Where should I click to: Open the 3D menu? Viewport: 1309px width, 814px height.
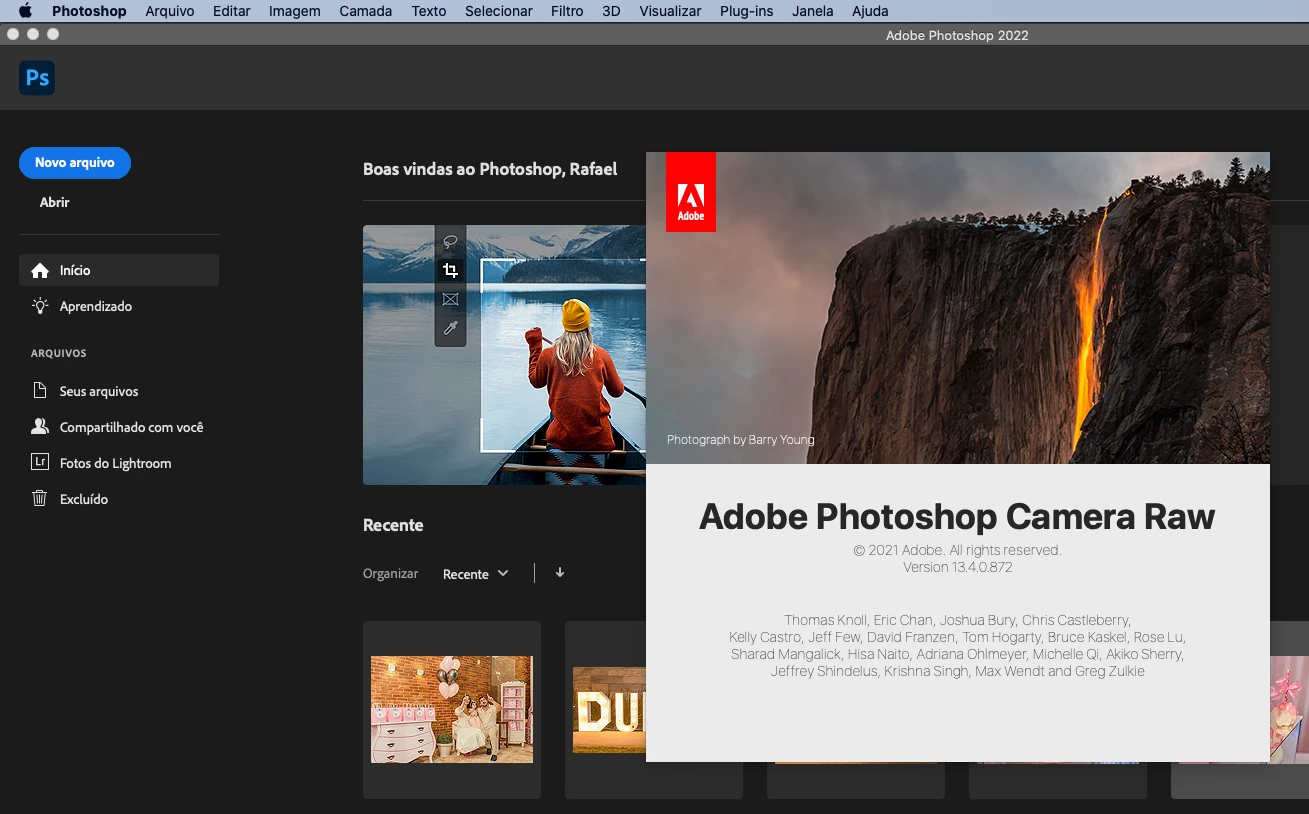(x=611, y=11)
